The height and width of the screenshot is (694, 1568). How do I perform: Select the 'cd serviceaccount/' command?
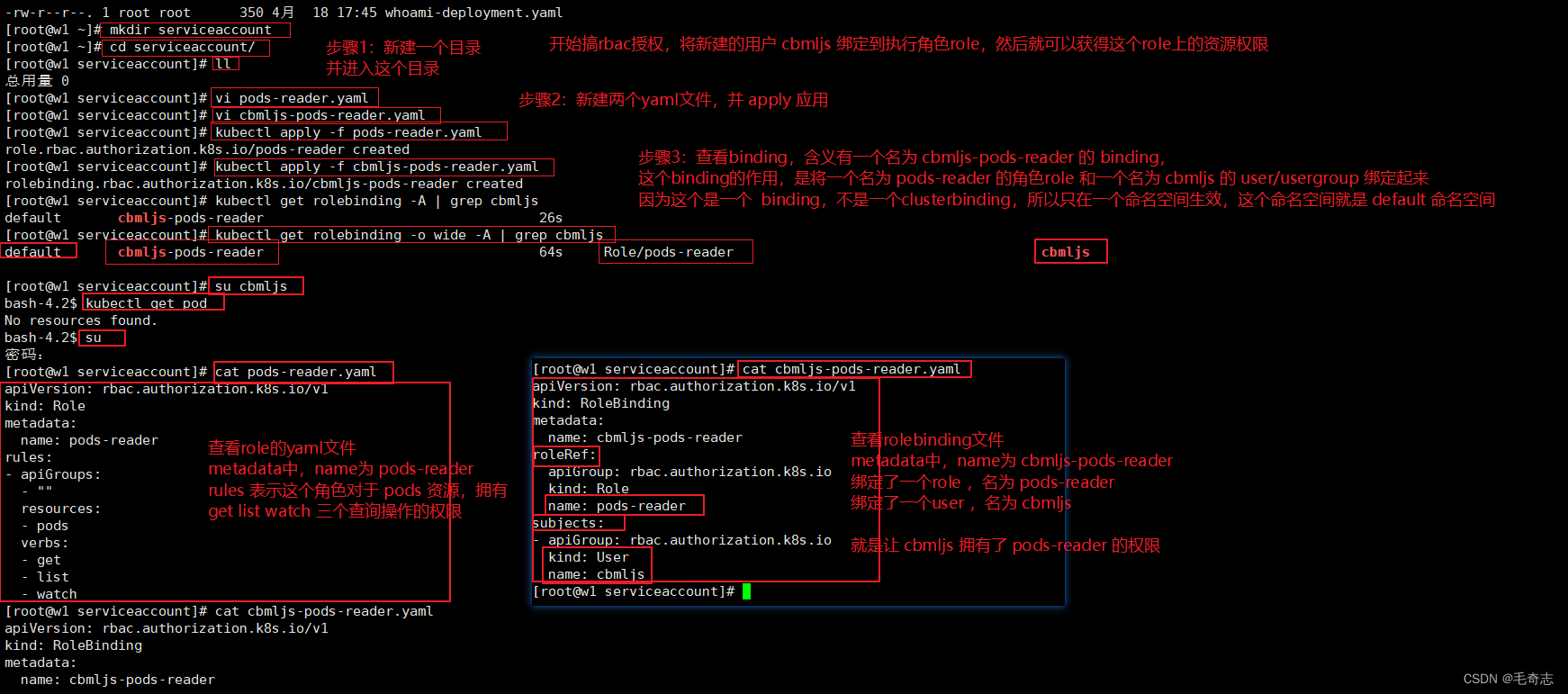(182, 47)
